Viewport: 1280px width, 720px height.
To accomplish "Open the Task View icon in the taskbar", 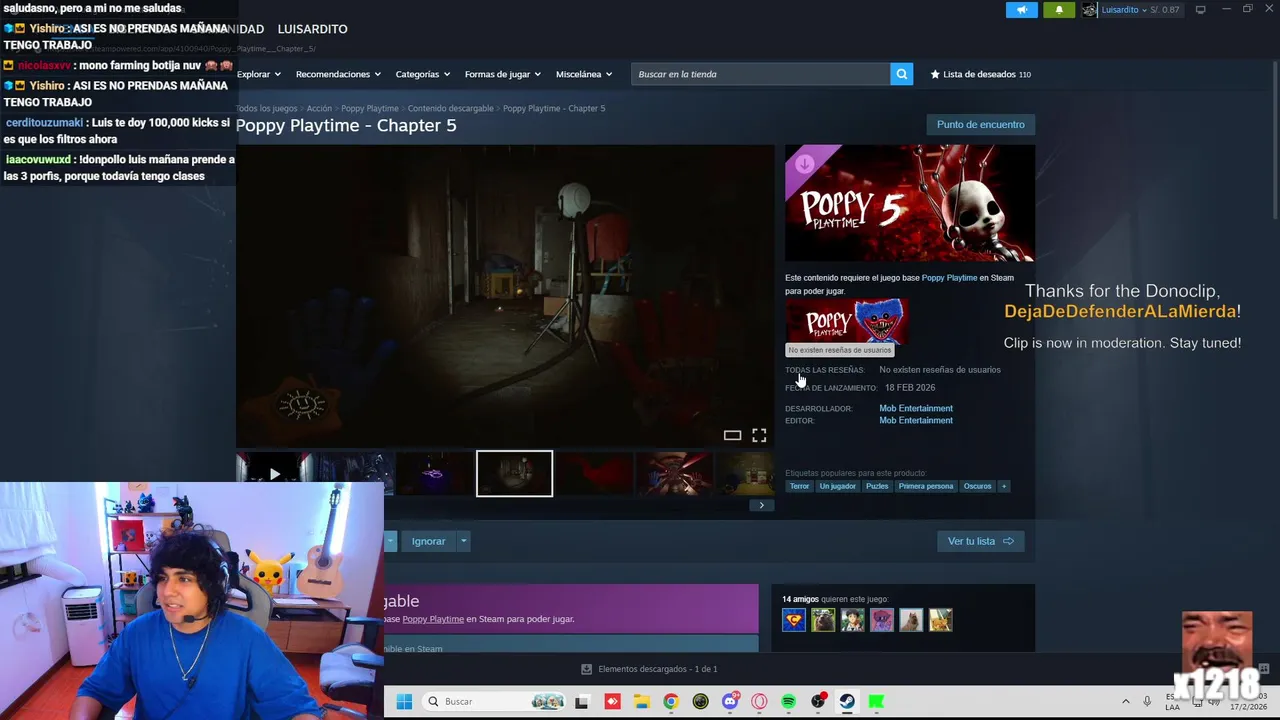I will coord(581,702).
